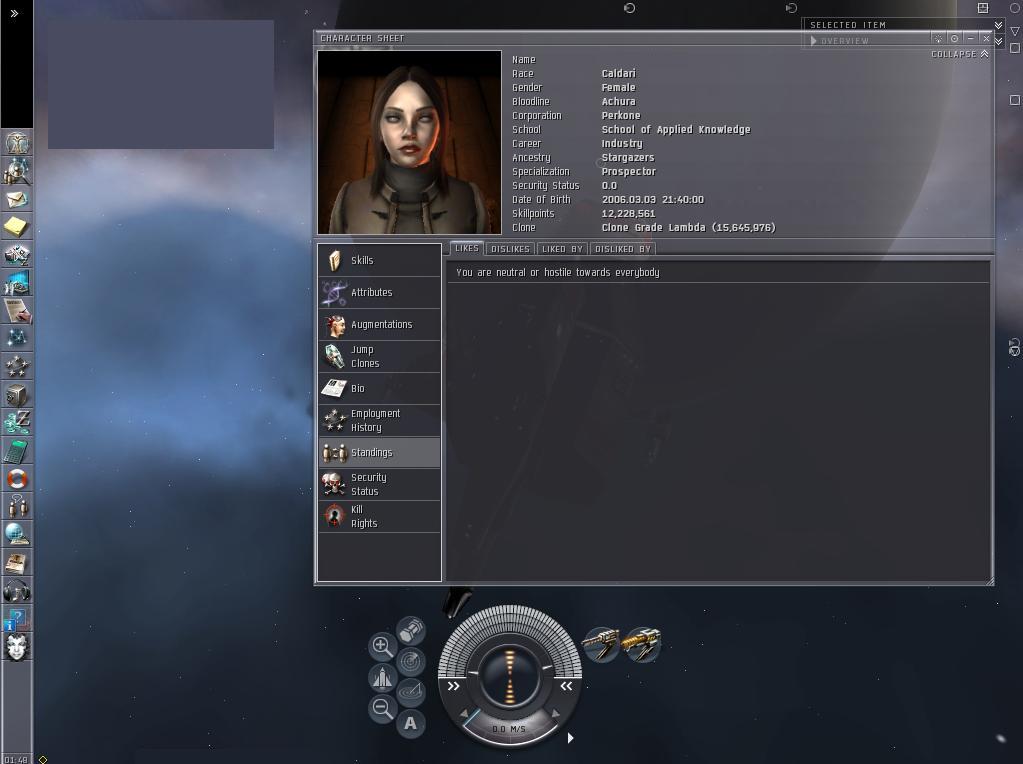Expand HUD left double-arrow panel
This screenshot has height=764, width=1023.
453,686
